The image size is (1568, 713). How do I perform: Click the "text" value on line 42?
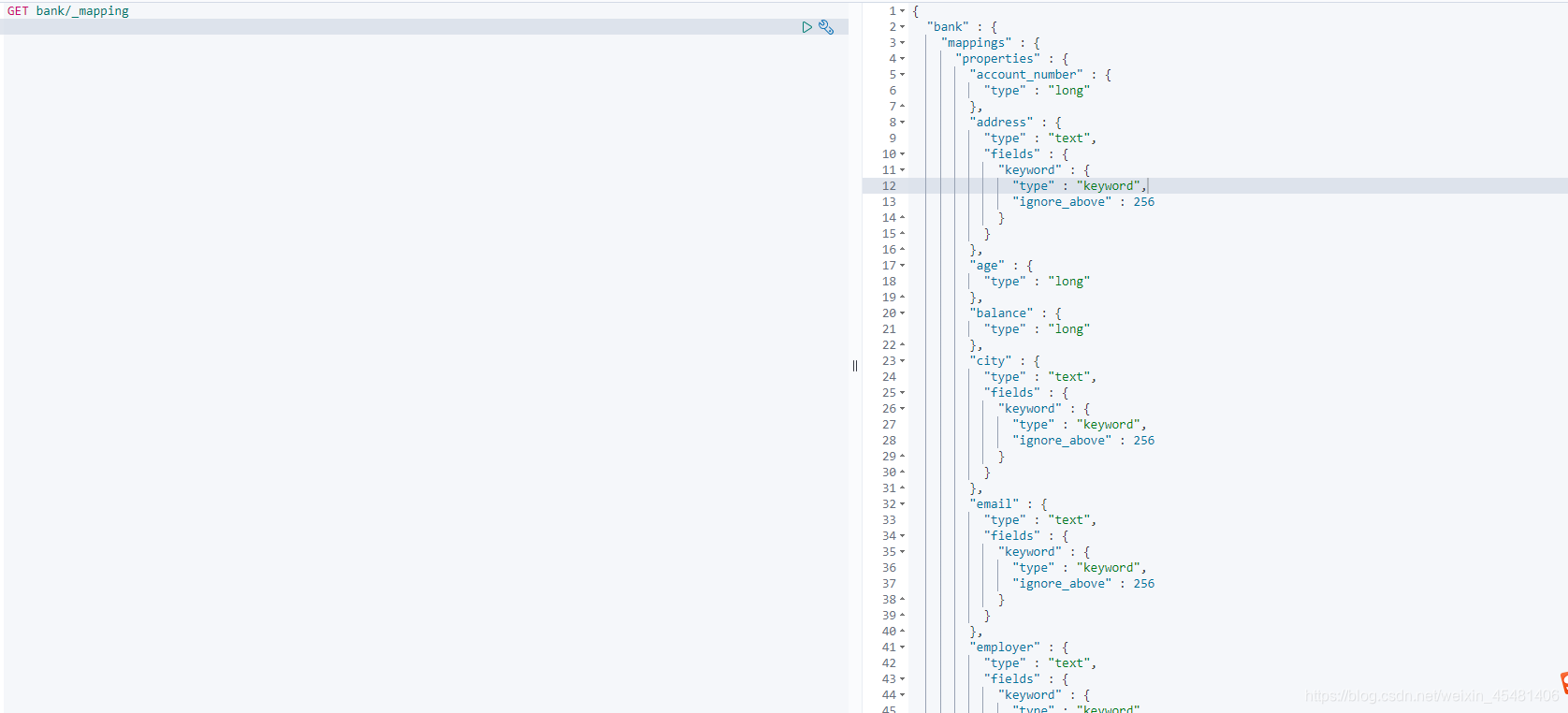tap(1069, 663)
